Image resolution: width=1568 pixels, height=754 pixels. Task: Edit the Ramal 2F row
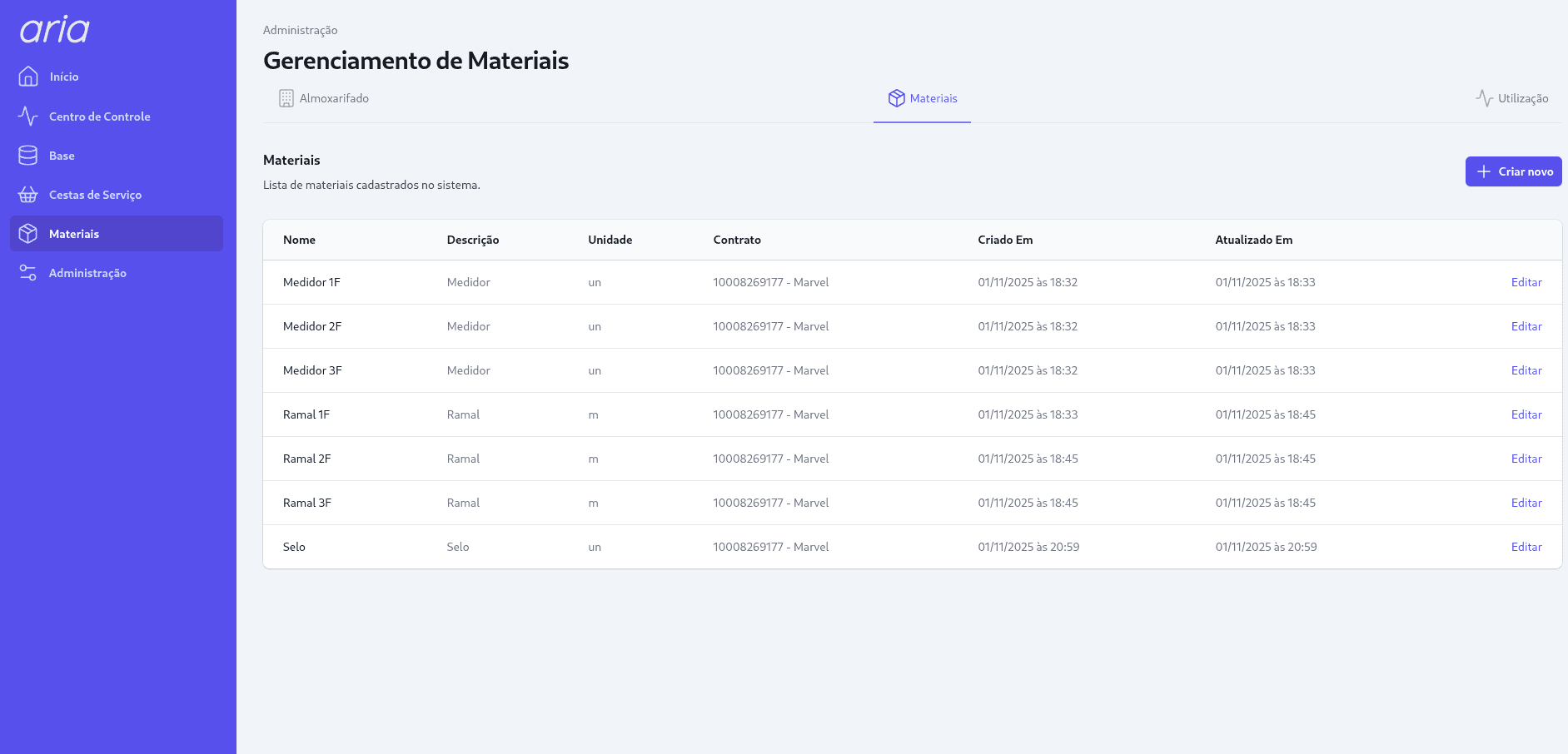point(1526,459)
